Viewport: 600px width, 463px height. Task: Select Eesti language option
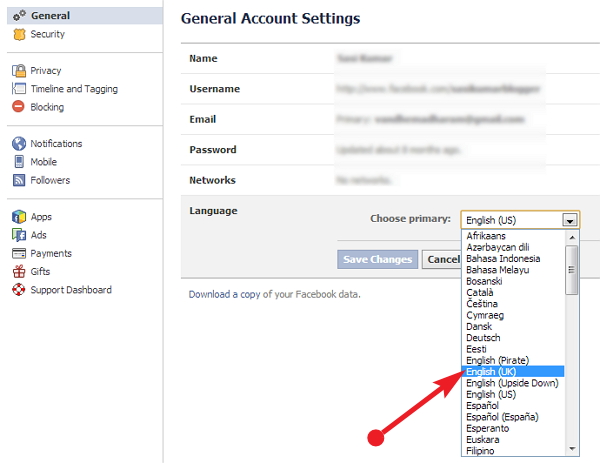(x=513, y=349)
